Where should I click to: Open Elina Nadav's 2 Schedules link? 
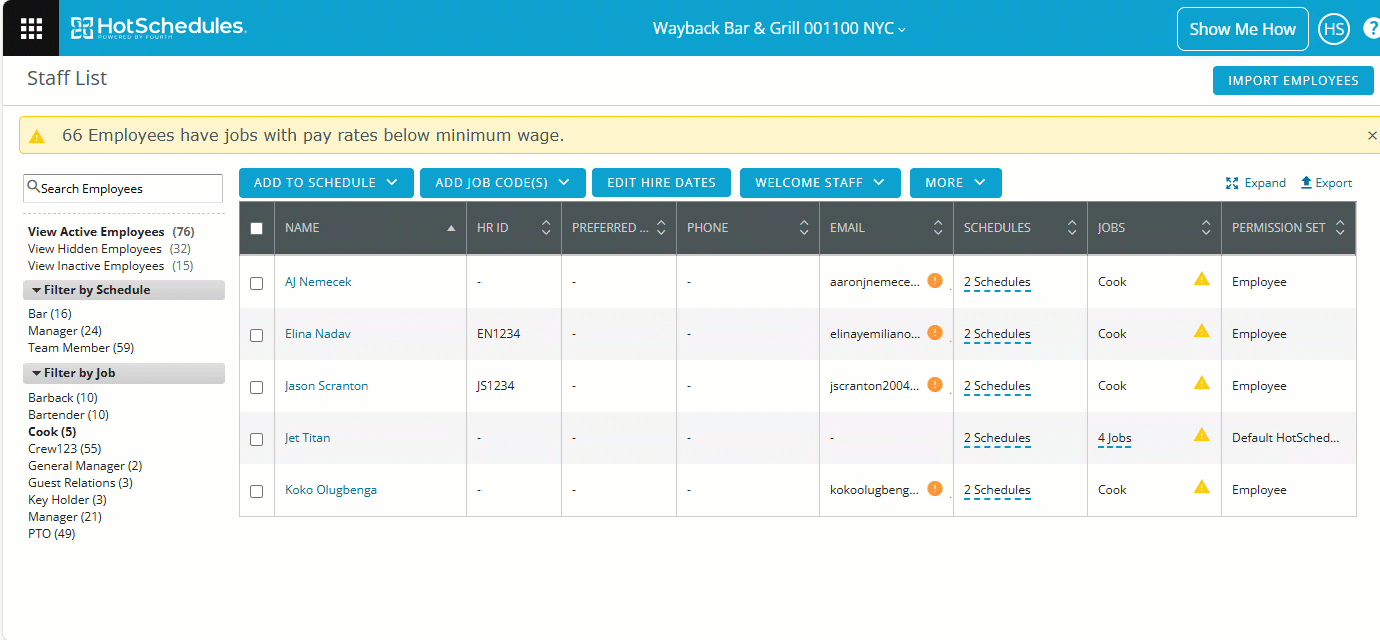click(x=997, y=334)
